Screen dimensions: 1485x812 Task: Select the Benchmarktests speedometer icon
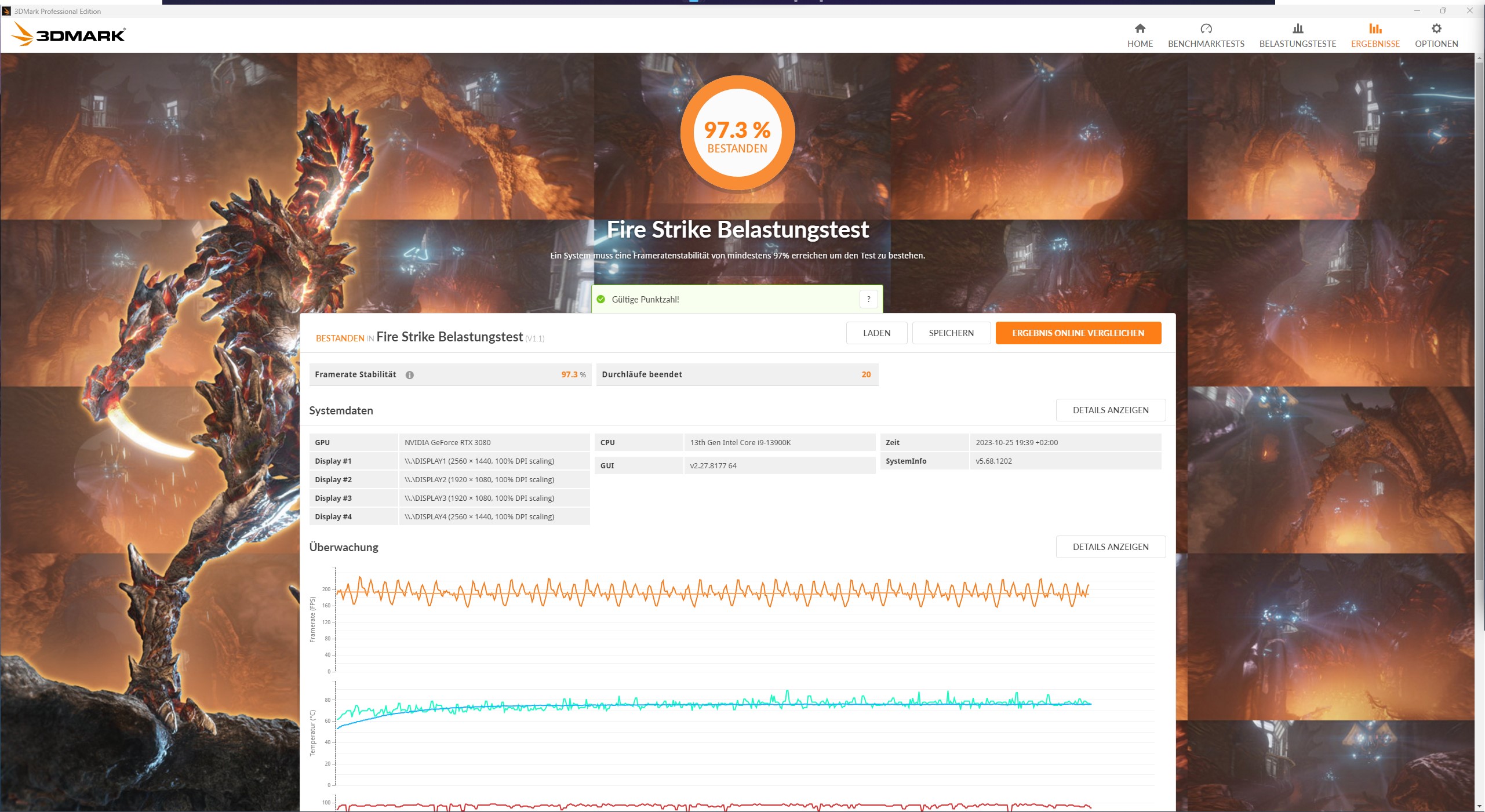pyautogui.click(x=1206, y=29)
